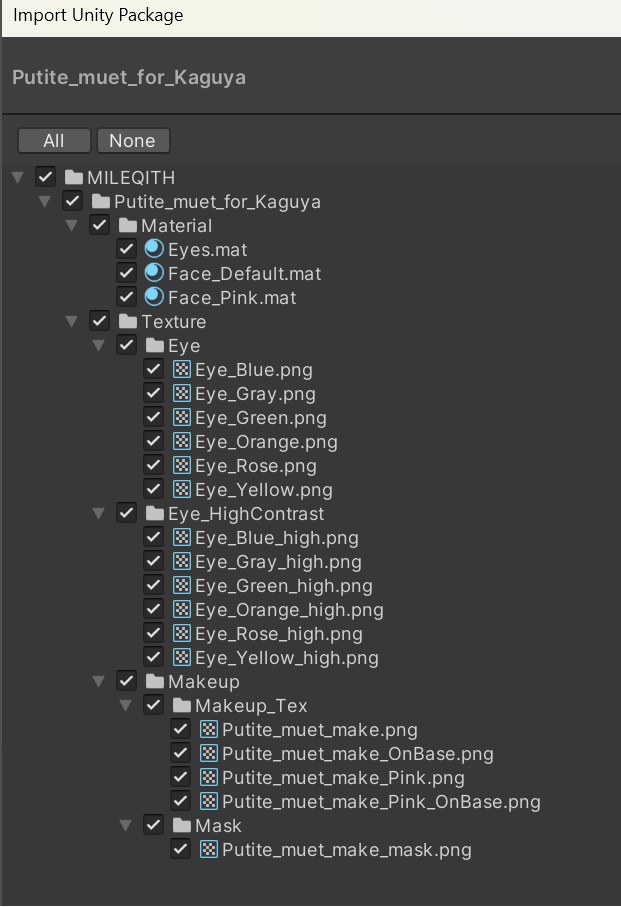This screenshot has height=907, width=621.
Task: Click the Eyes.mat material icon
Action: tap(154, 249)
